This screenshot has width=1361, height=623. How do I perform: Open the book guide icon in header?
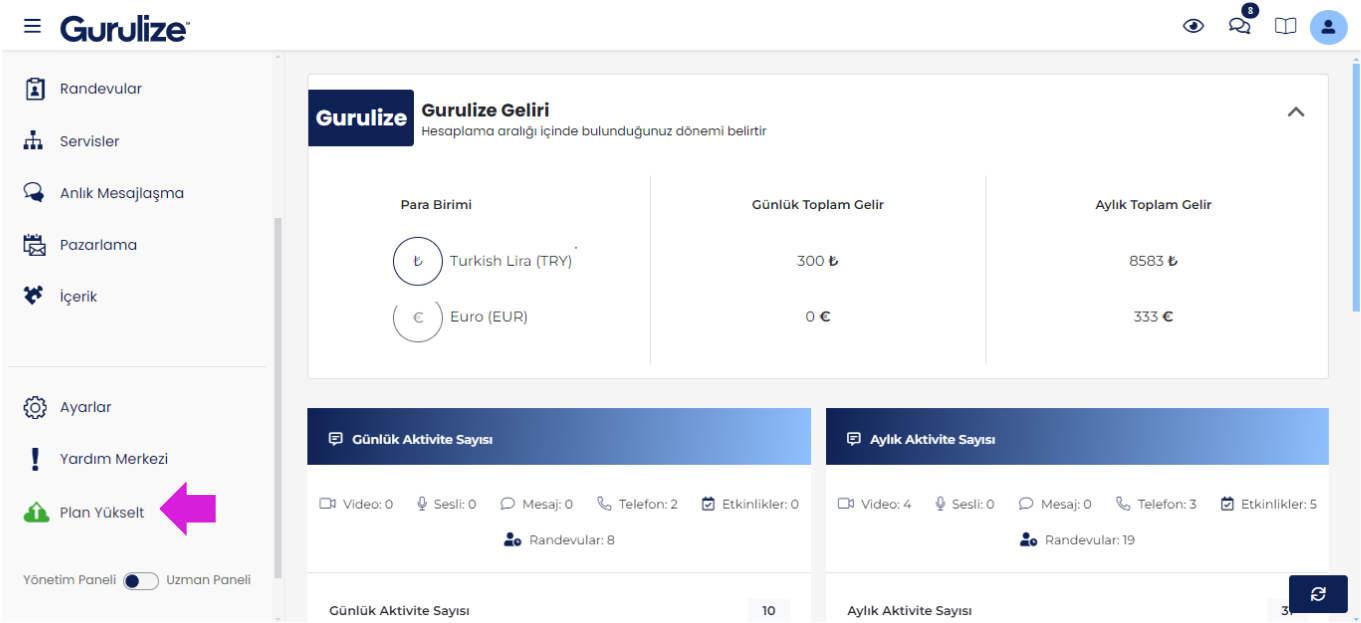click(1285, 27)
